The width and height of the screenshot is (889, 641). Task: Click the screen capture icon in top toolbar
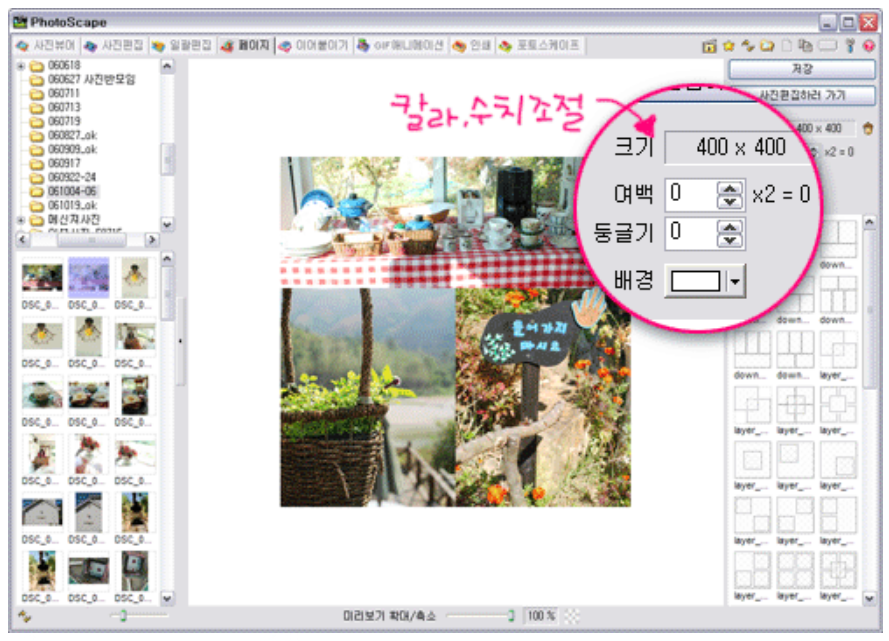click(x=709, y=46)
